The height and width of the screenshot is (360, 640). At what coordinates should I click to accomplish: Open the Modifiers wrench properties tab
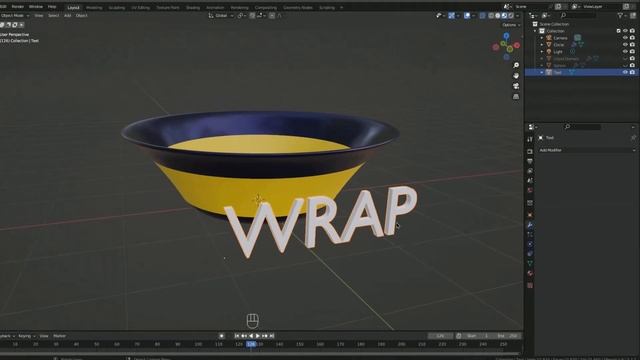530,225
